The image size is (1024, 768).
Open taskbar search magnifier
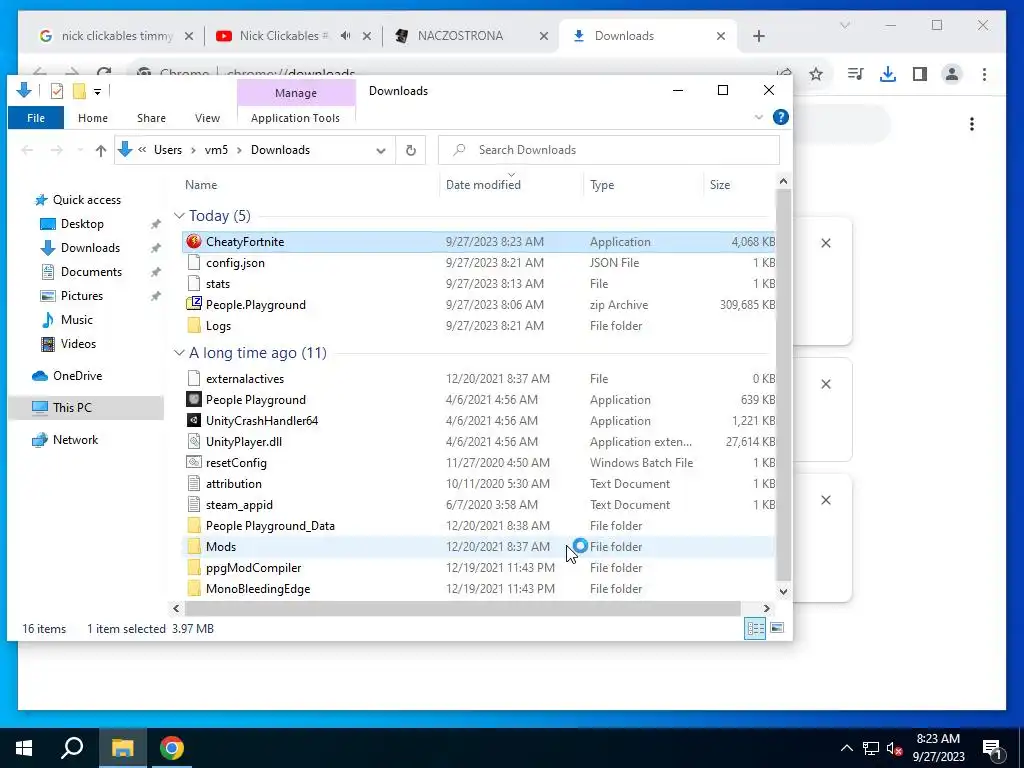[x=72, y=748]
